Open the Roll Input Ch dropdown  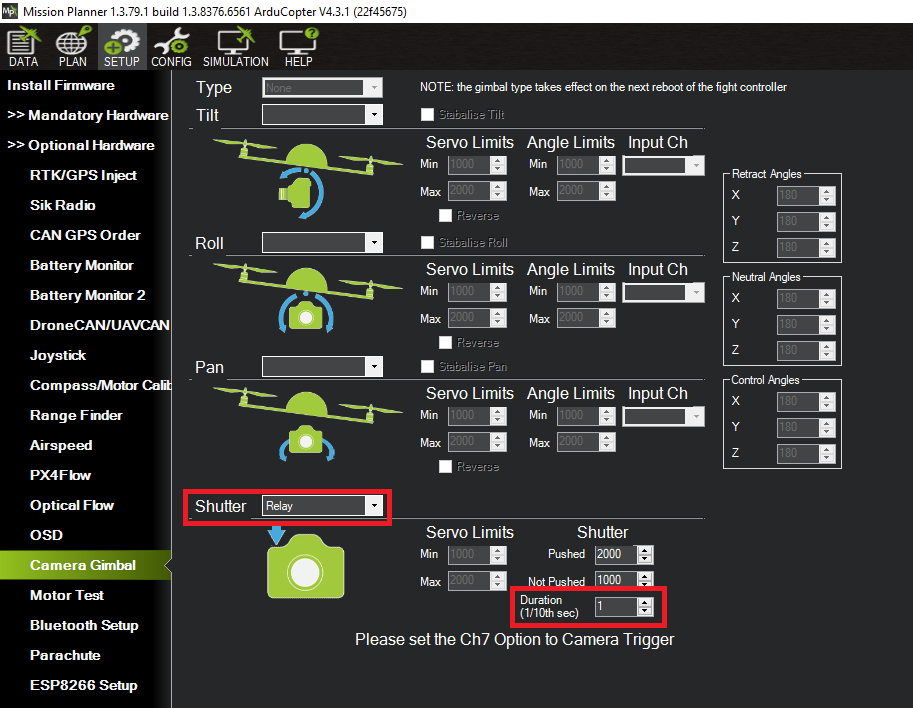coord(663,292)
